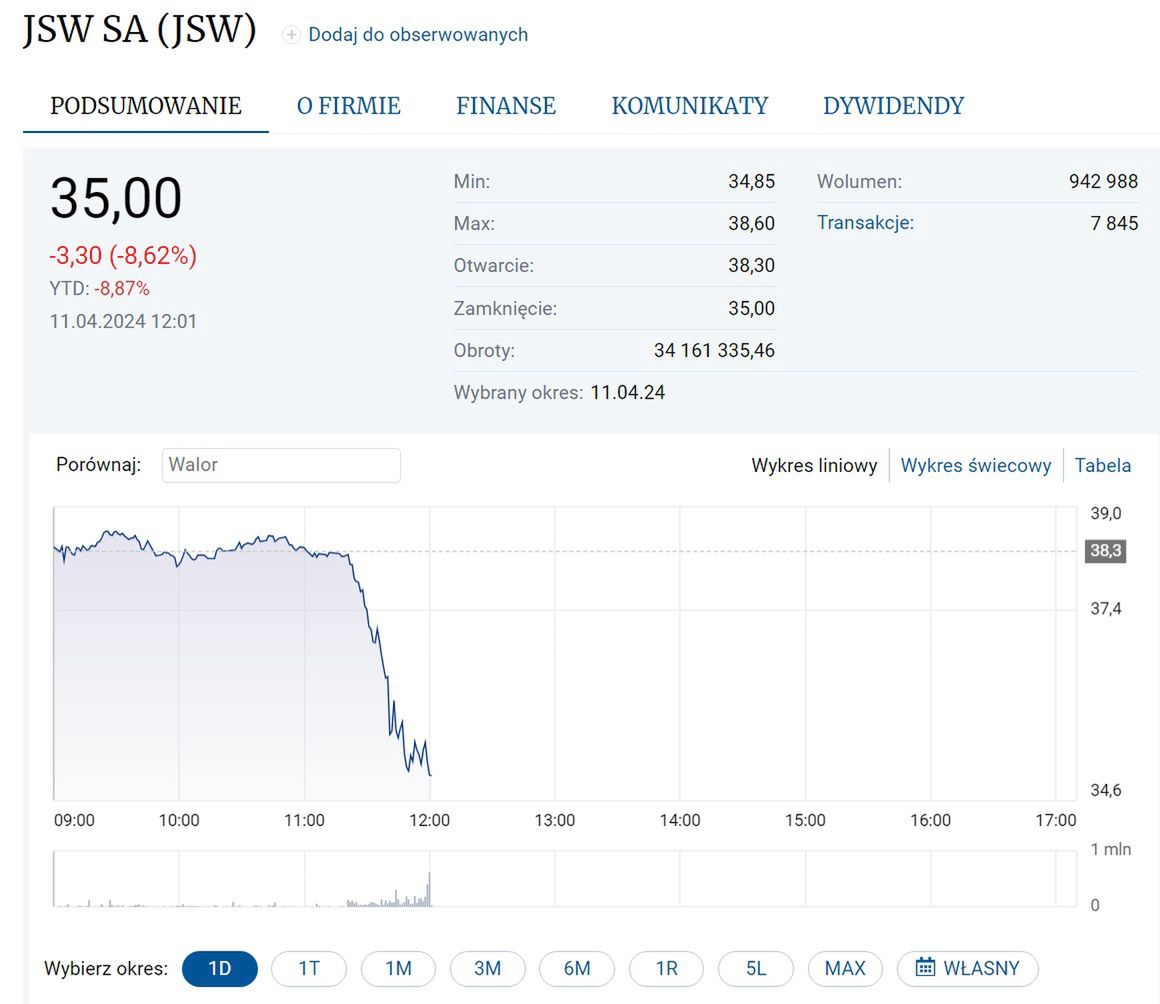Select the 3M period pill
Image resolution: width=1160 pixels, height=1004 pixels.
point(487,968)
